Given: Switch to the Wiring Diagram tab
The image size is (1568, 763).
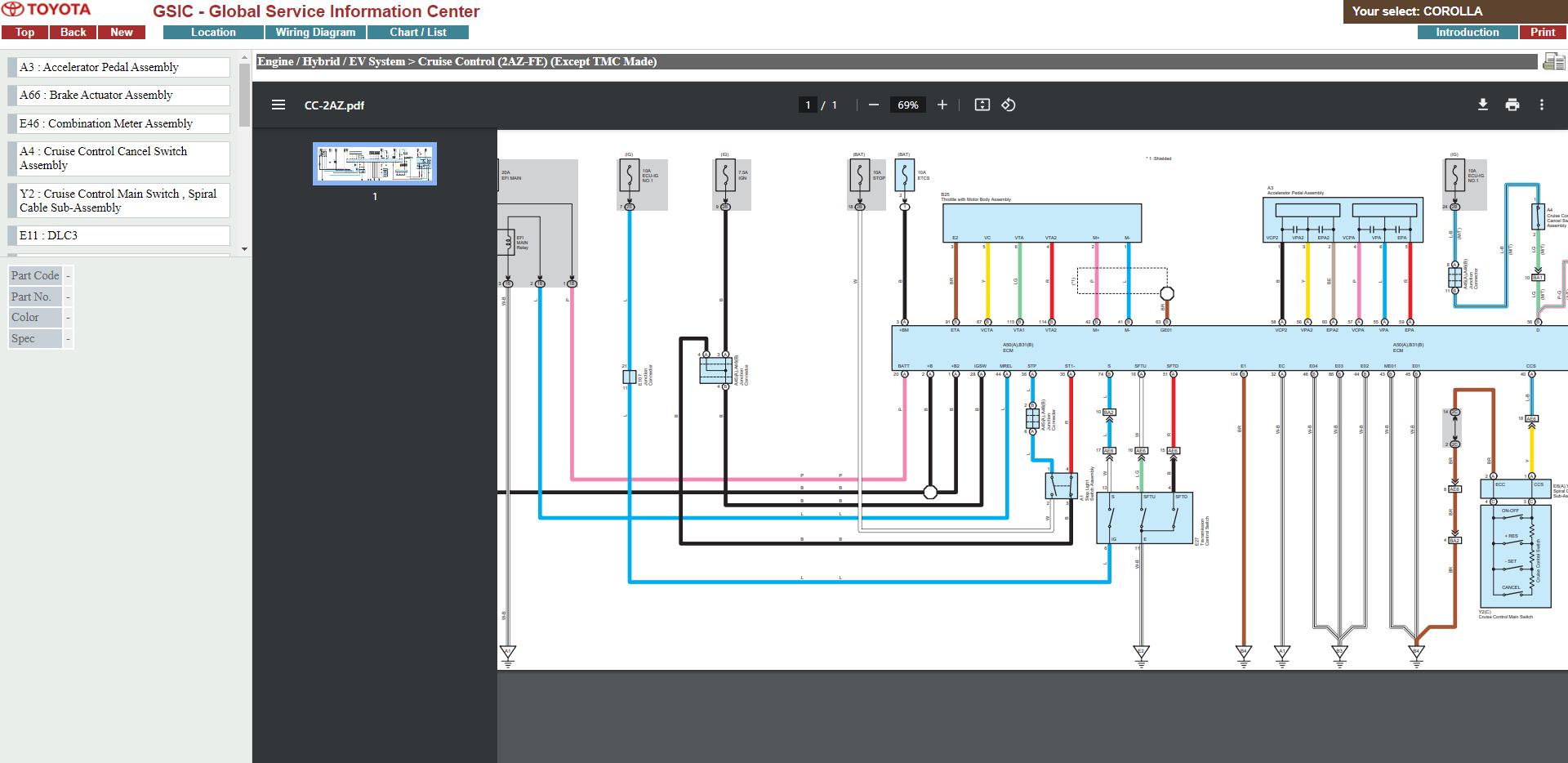Looking at the screenshot, I should [315, 33].
